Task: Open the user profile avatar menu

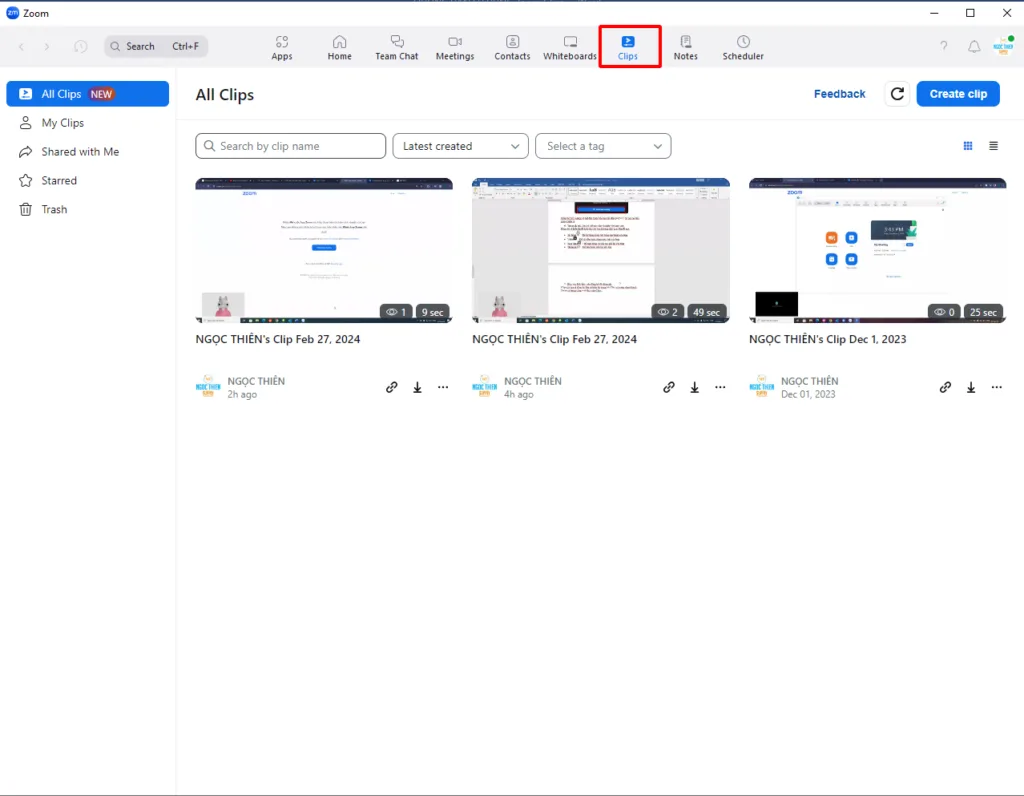Action: 1002,46
